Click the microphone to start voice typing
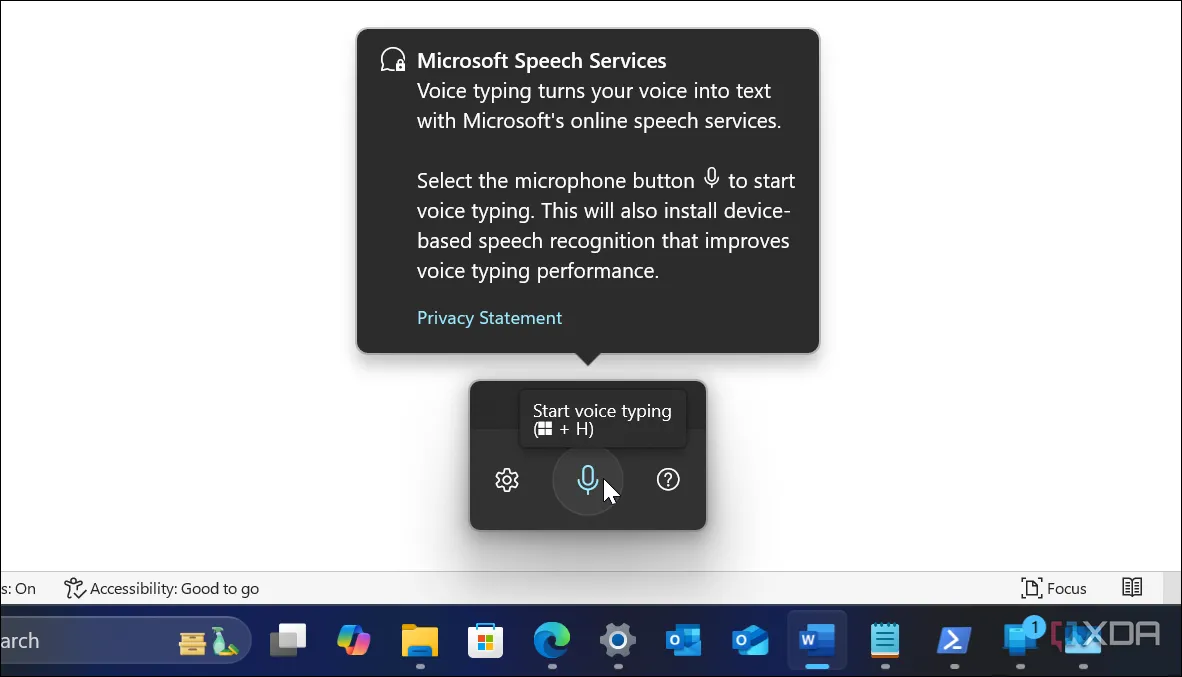1182x677 pixels. click(x=588, y=479)
